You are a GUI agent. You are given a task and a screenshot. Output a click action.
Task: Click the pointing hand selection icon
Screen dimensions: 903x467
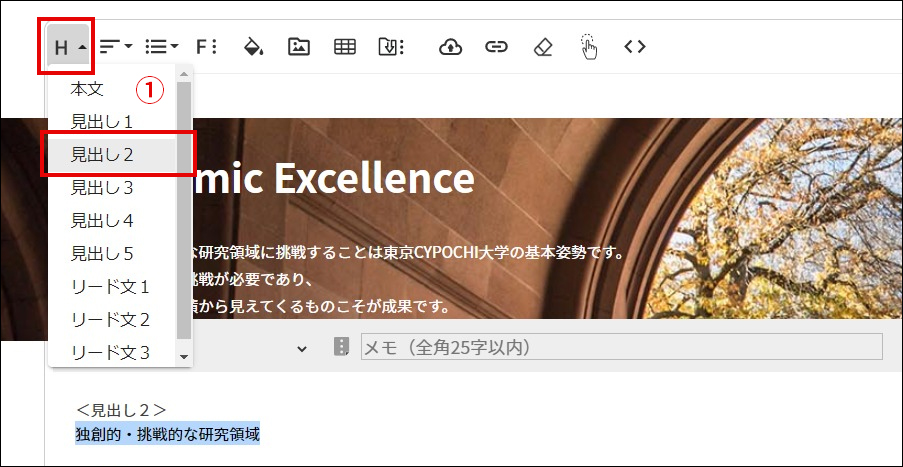tap(589, 46)
